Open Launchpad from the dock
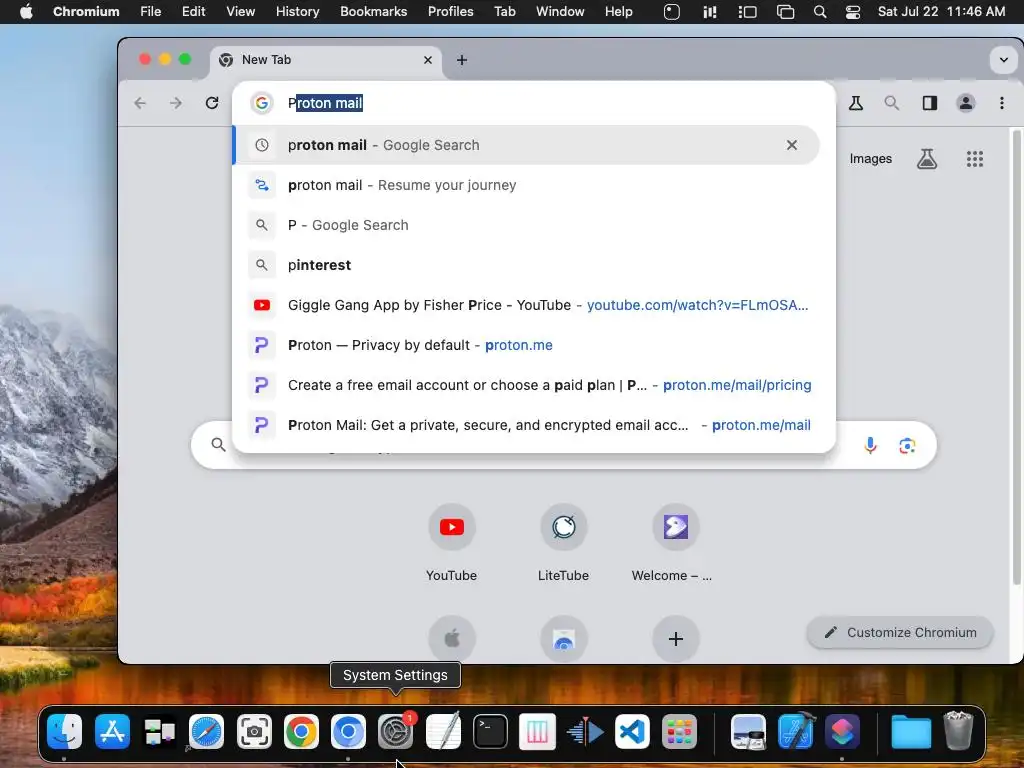Screen dimensions: 1024x768 [679, 731]
